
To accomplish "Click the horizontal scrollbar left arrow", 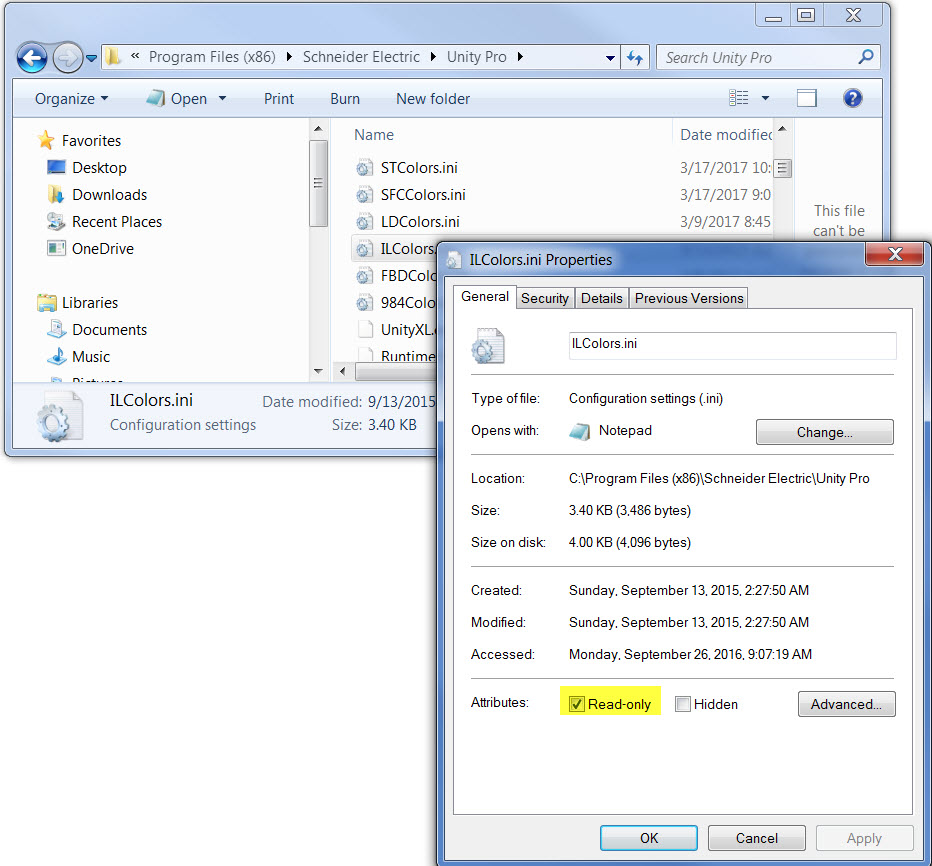I will coord(342,371).
